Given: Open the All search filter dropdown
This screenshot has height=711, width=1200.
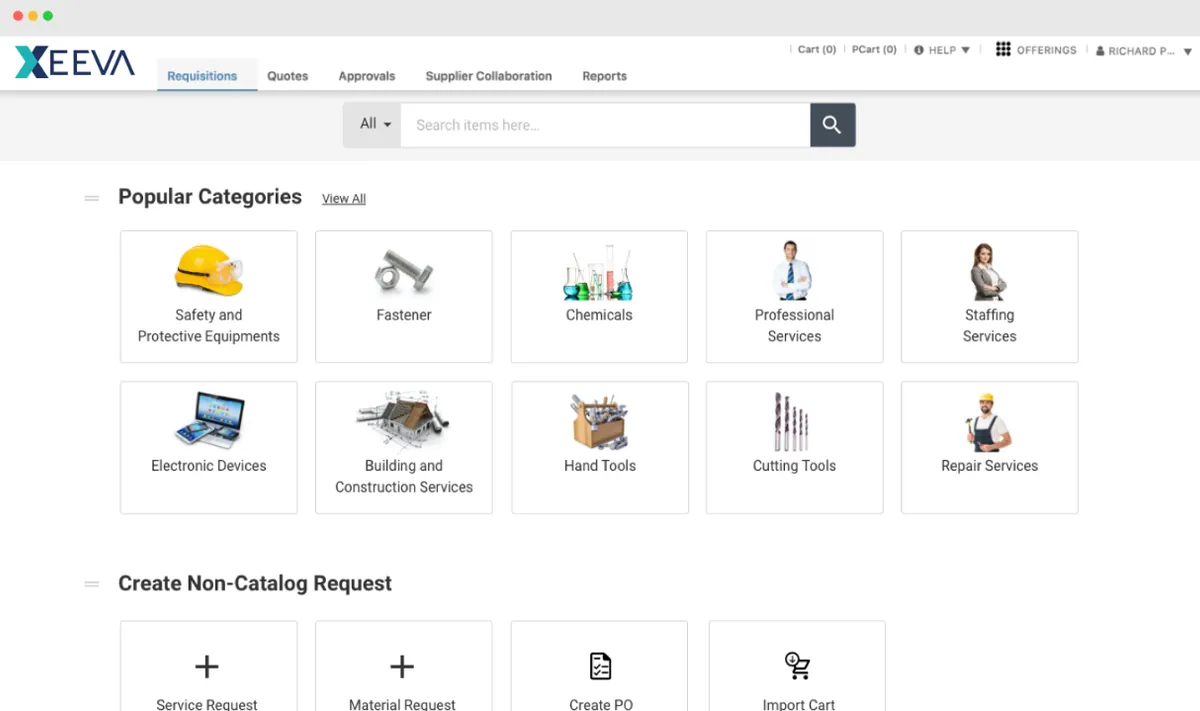Looking at the screenshot, I should click(372, 125).
